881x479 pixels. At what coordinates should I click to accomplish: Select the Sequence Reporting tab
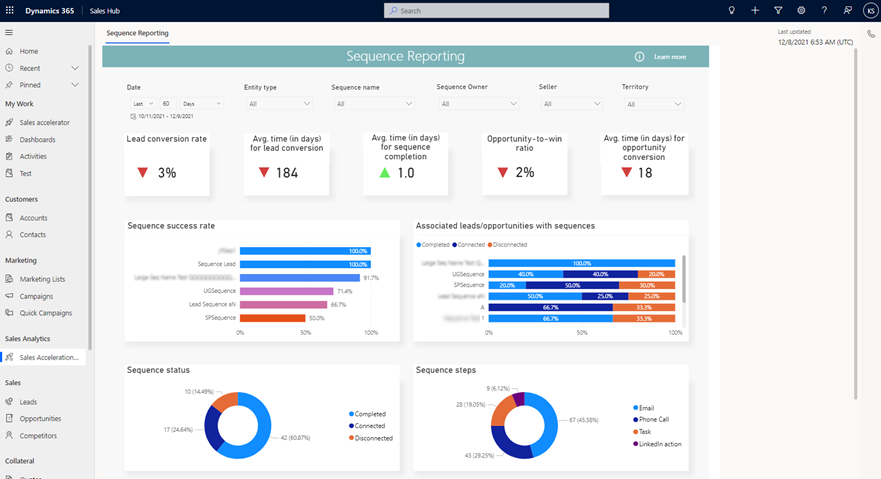coord(137,33)
